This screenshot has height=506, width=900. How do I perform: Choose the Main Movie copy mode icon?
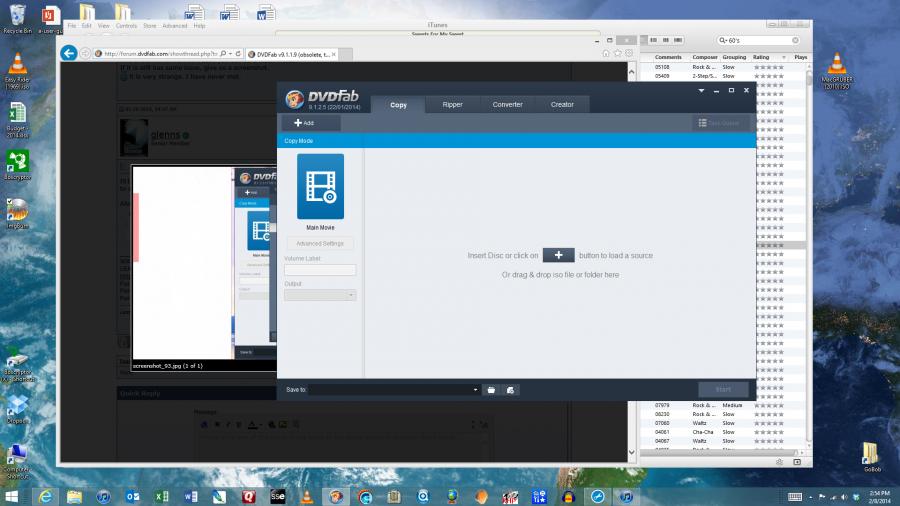pyautogui.click(x=320, y=186)
